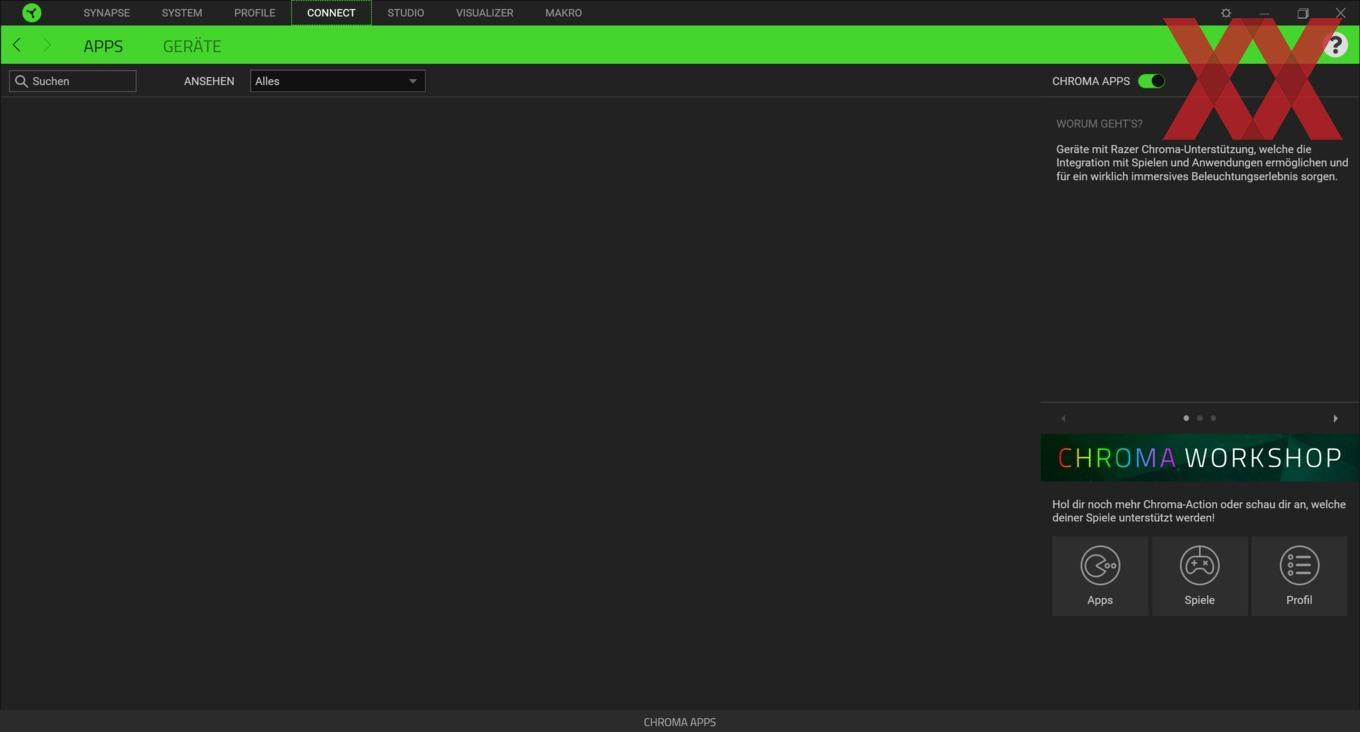Open Chroma Workshop Spiele tile
1360x732 pixels.
(1199, 576)
